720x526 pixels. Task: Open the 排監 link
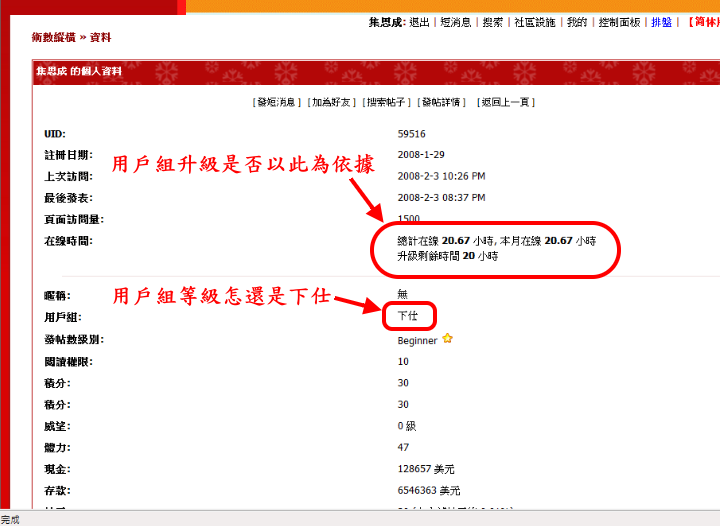point(662,22)
